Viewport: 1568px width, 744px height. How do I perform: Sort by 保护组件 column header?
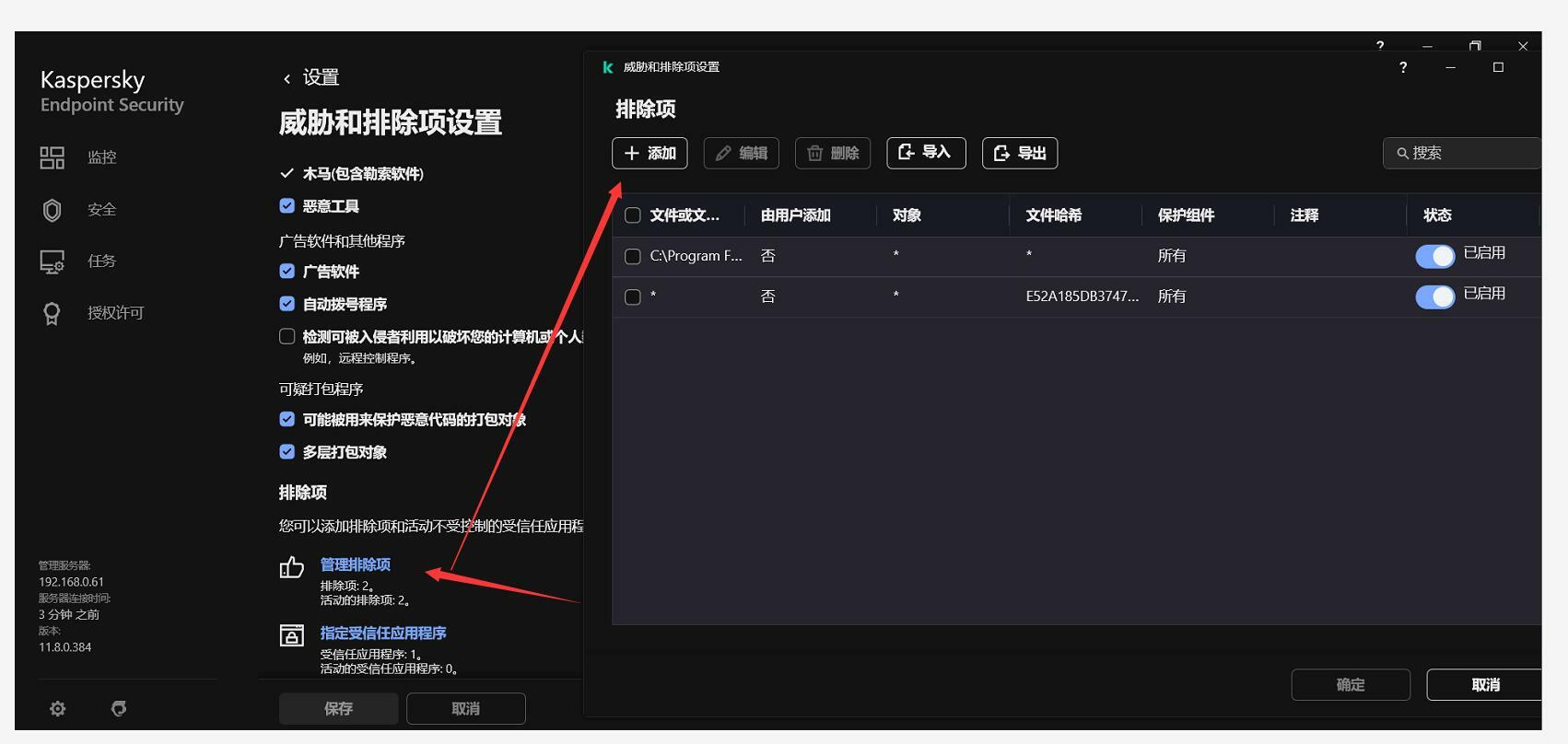coord(1187,215)
